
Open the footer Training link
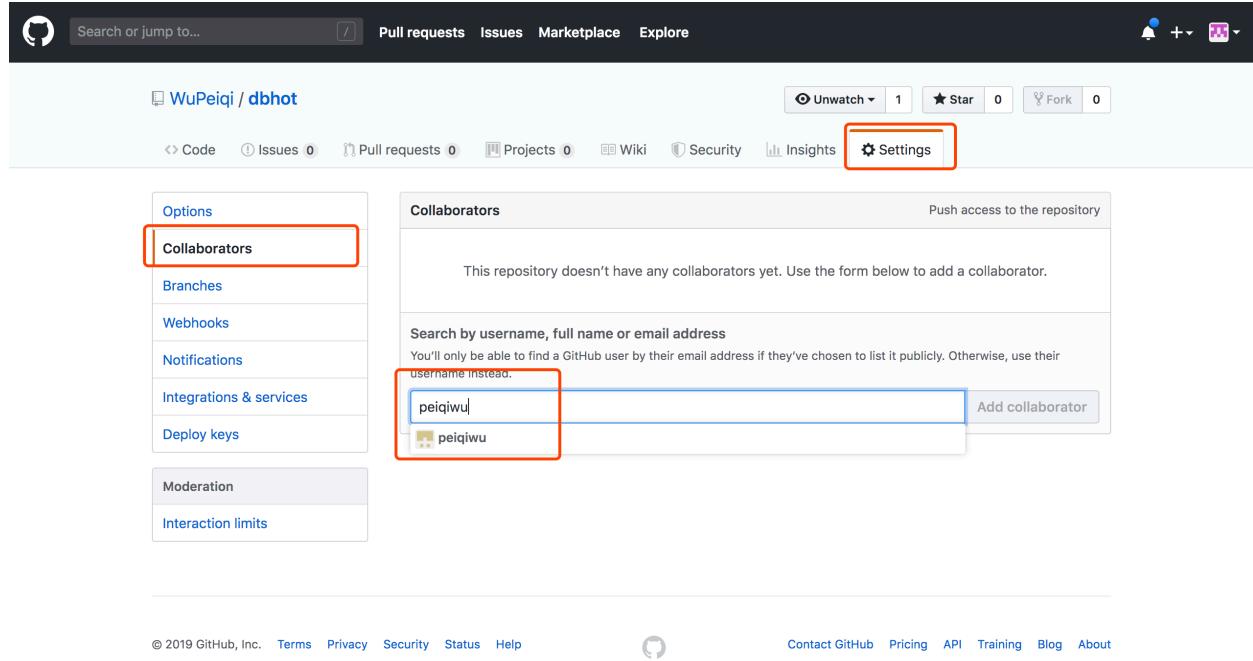click(x=1000, y=643)
